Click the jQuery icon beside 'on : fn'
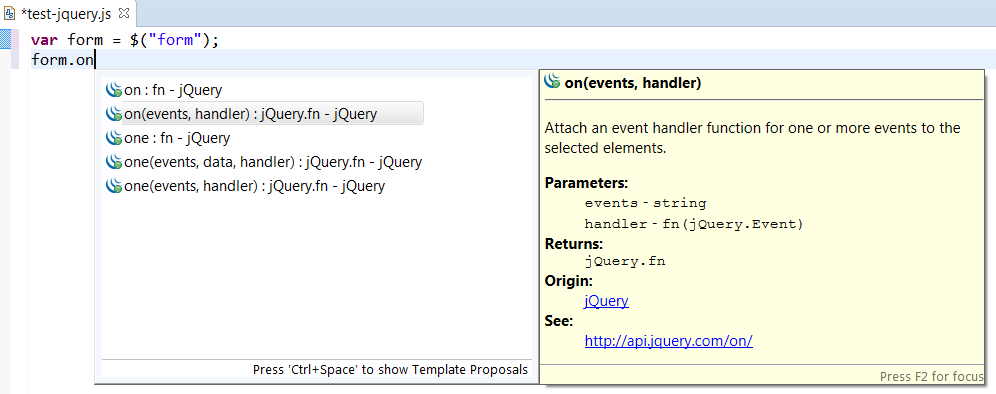This screenshot has height=394, width=996. [x=114, y=90]
